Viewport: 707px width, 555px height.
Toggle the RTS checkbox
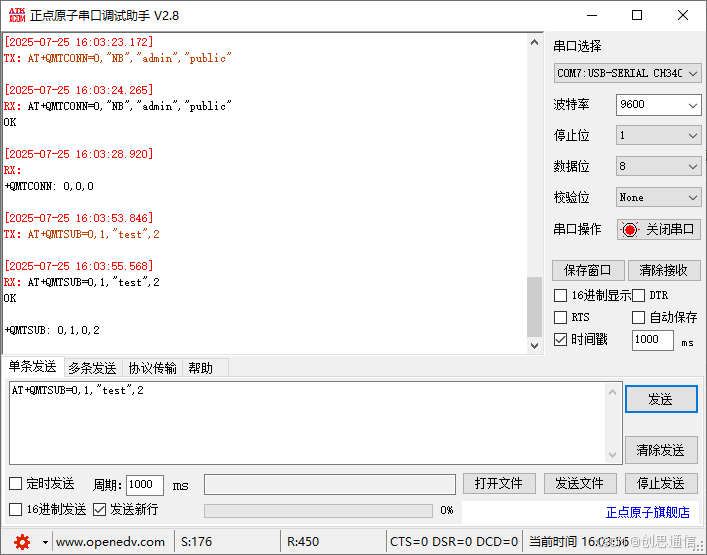[560, 317]
